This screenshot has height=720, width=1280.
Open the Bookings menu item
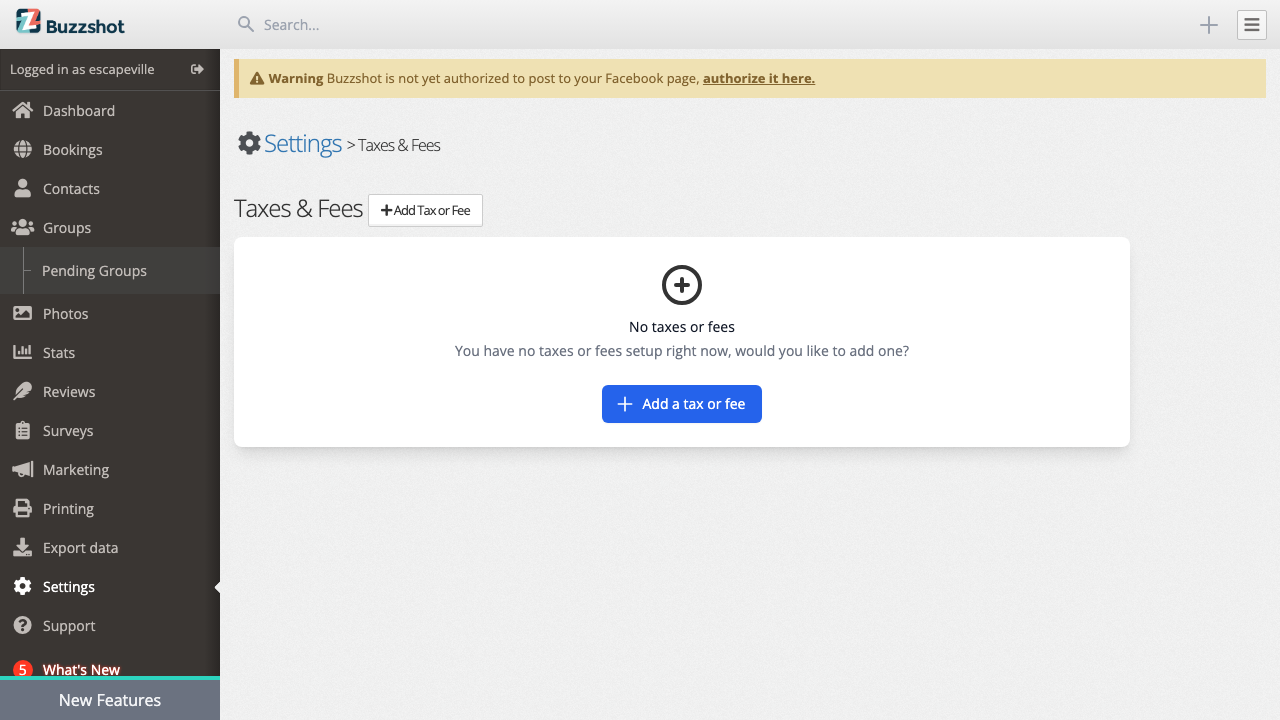[x=70, y=149]
